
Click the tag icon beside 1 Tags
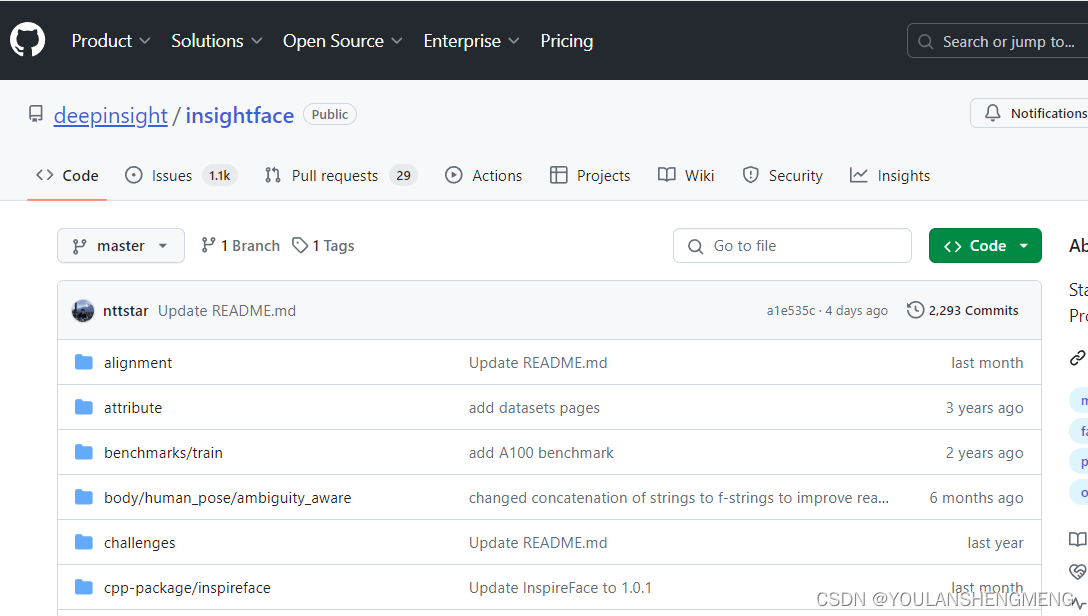pyautogui.click(x=300, y=246)
